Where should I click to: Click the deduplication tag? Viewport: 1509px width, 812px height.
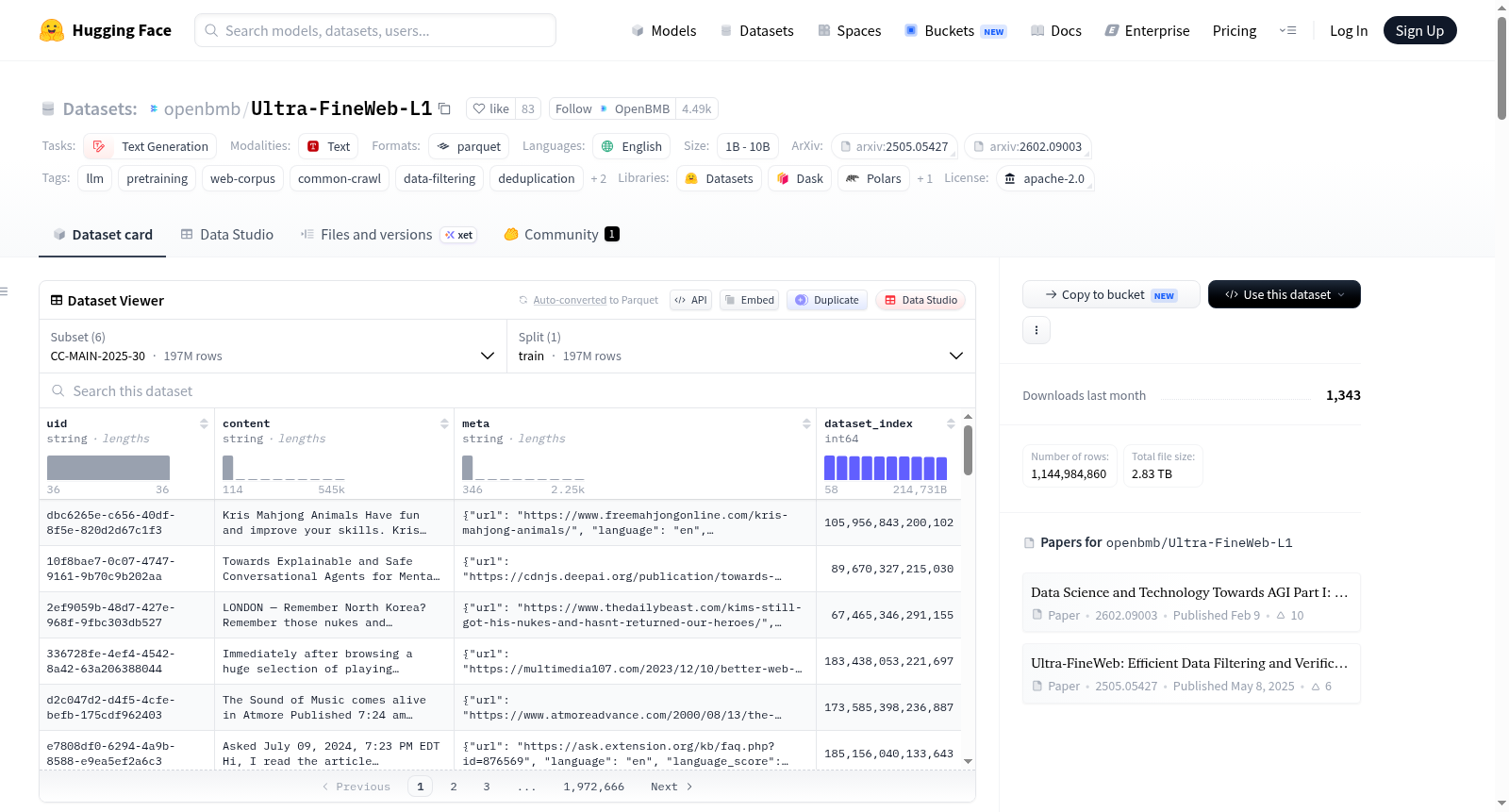(x=537, y=178)
